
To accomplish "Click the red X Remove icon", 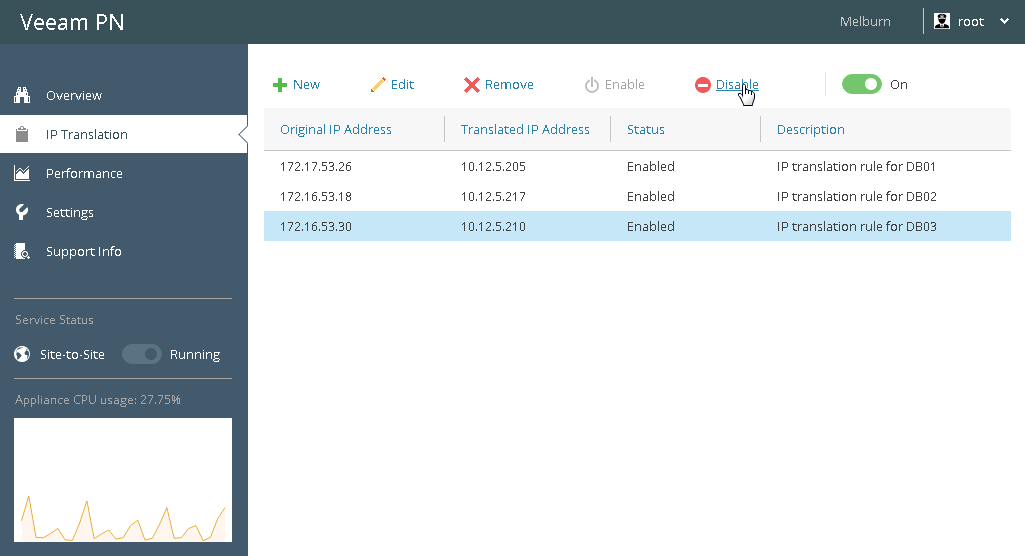I will tap(472, 85).
